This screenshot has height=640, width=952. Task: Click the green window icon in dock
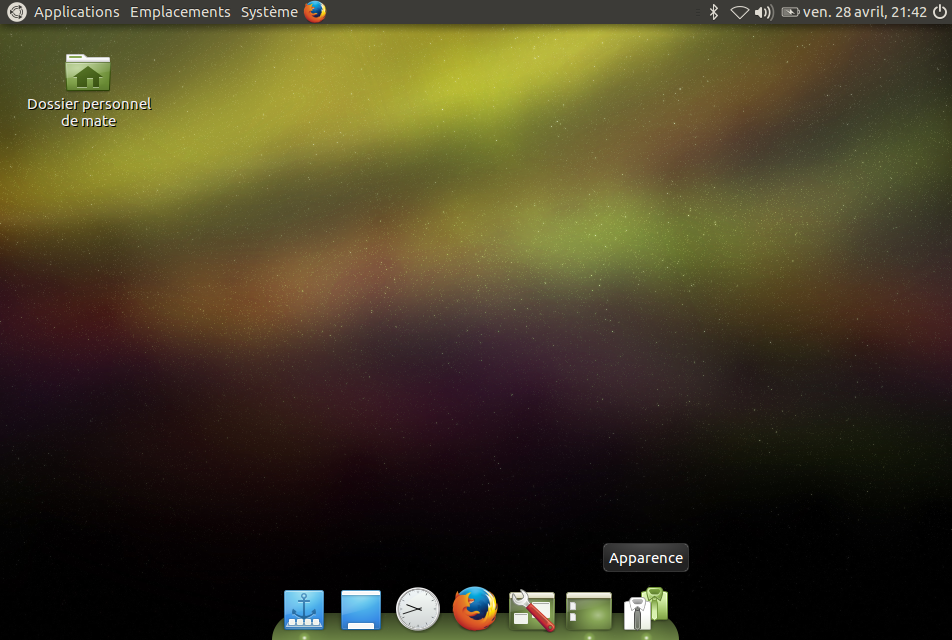tap(589, 611)
